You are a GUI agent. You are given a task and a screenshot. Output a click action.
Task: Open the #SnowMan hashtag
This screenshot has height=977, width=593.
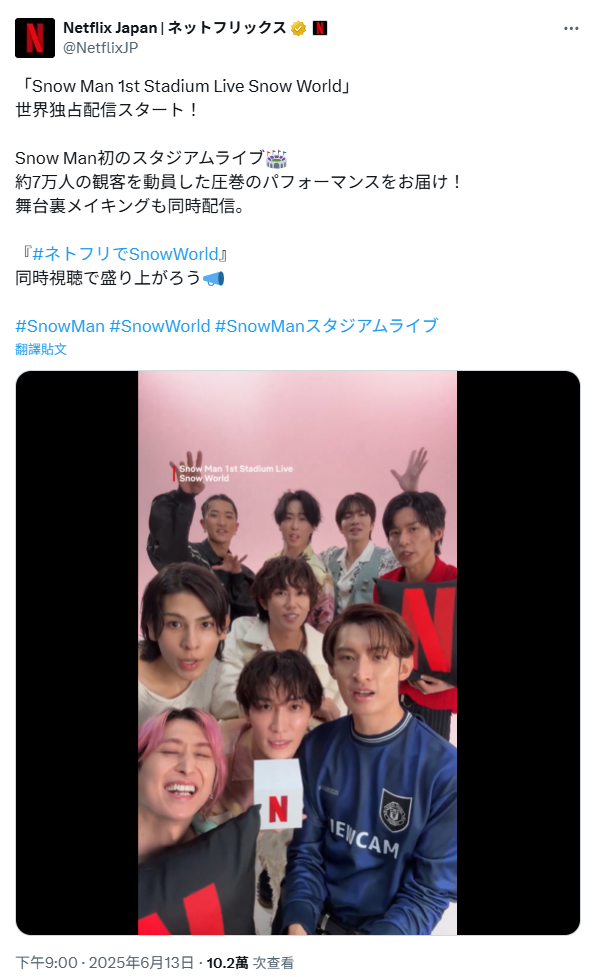coord(60,326)
